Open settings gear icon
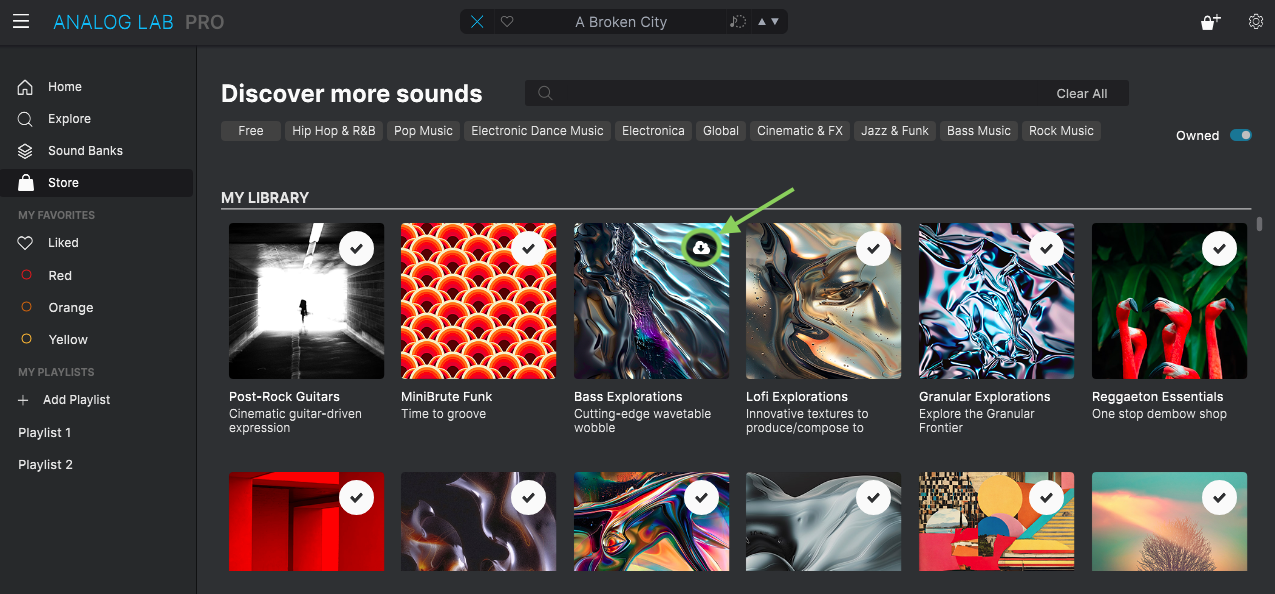 (x=1256, y=21)
